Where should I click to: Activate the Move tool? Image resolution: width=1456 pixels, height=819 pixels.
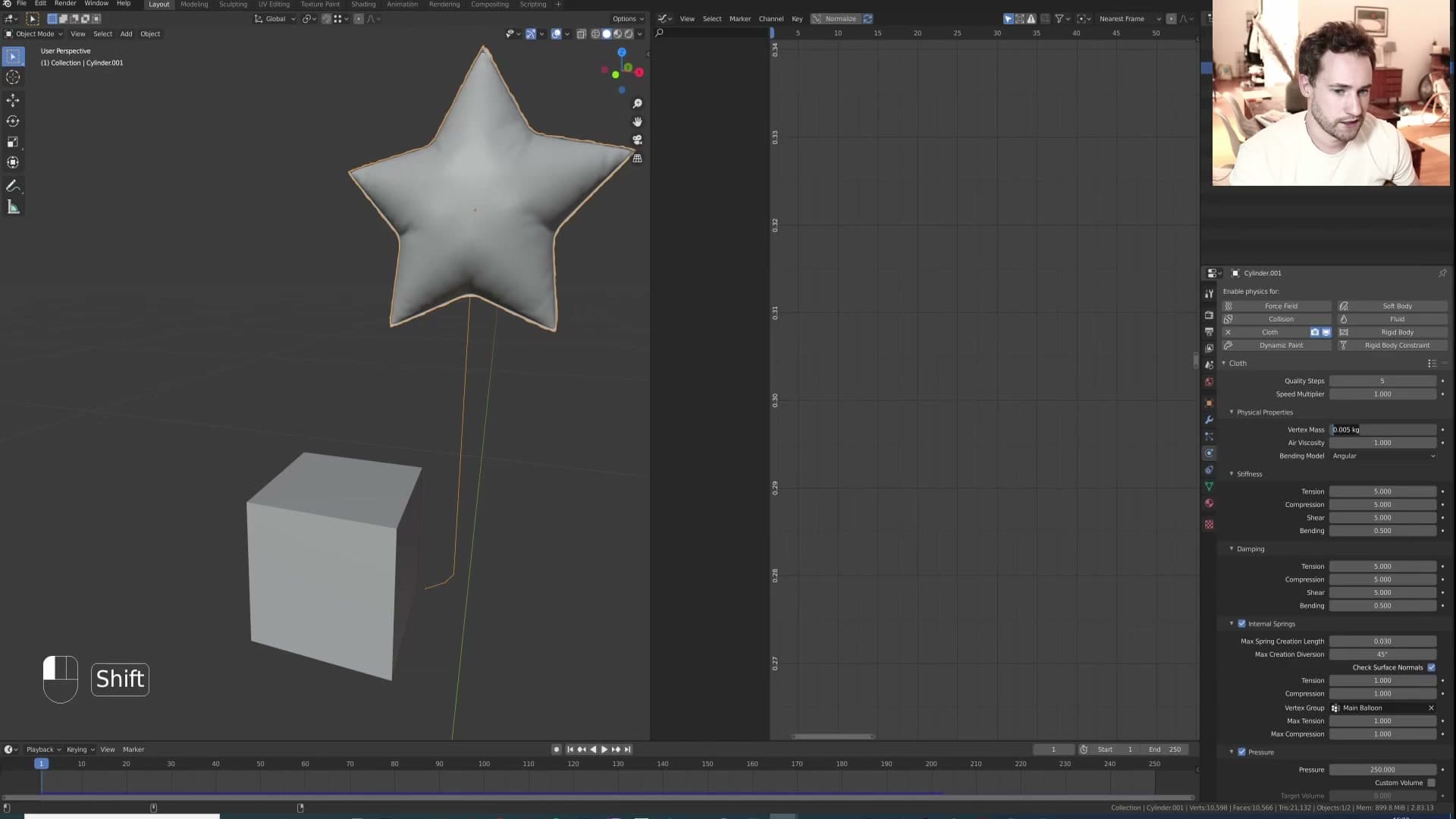coord(13,100)
